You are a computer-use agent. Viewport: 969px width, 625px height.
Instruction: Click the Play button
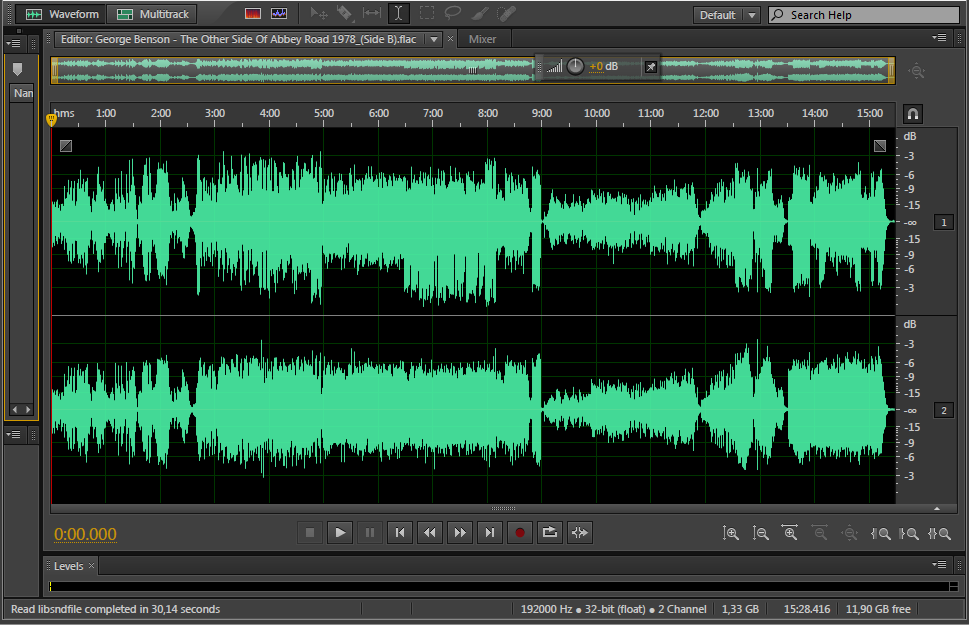pyautogui.click(x=340, y=532)
